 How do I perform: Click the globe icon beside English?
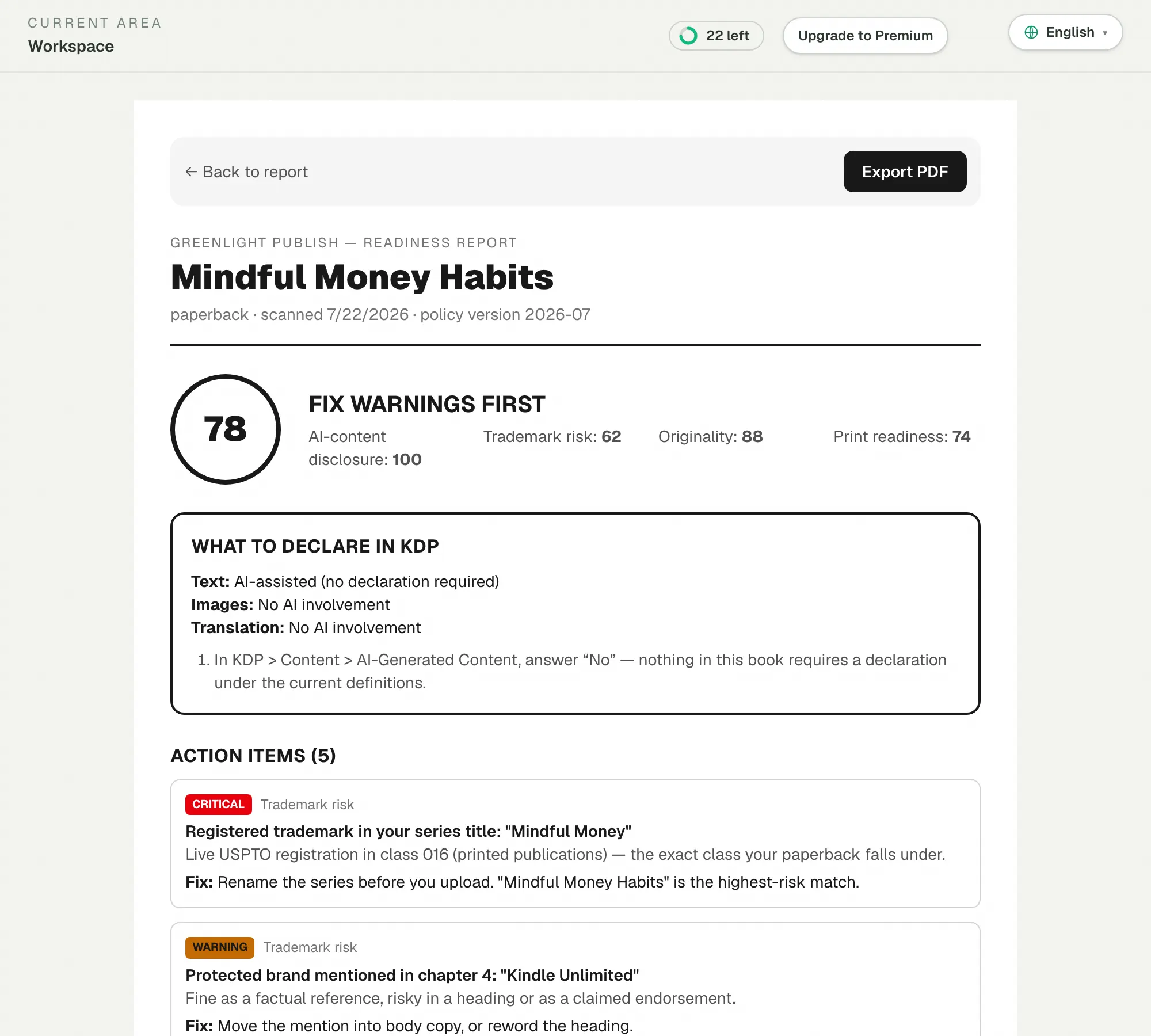tap(1031, 32)
